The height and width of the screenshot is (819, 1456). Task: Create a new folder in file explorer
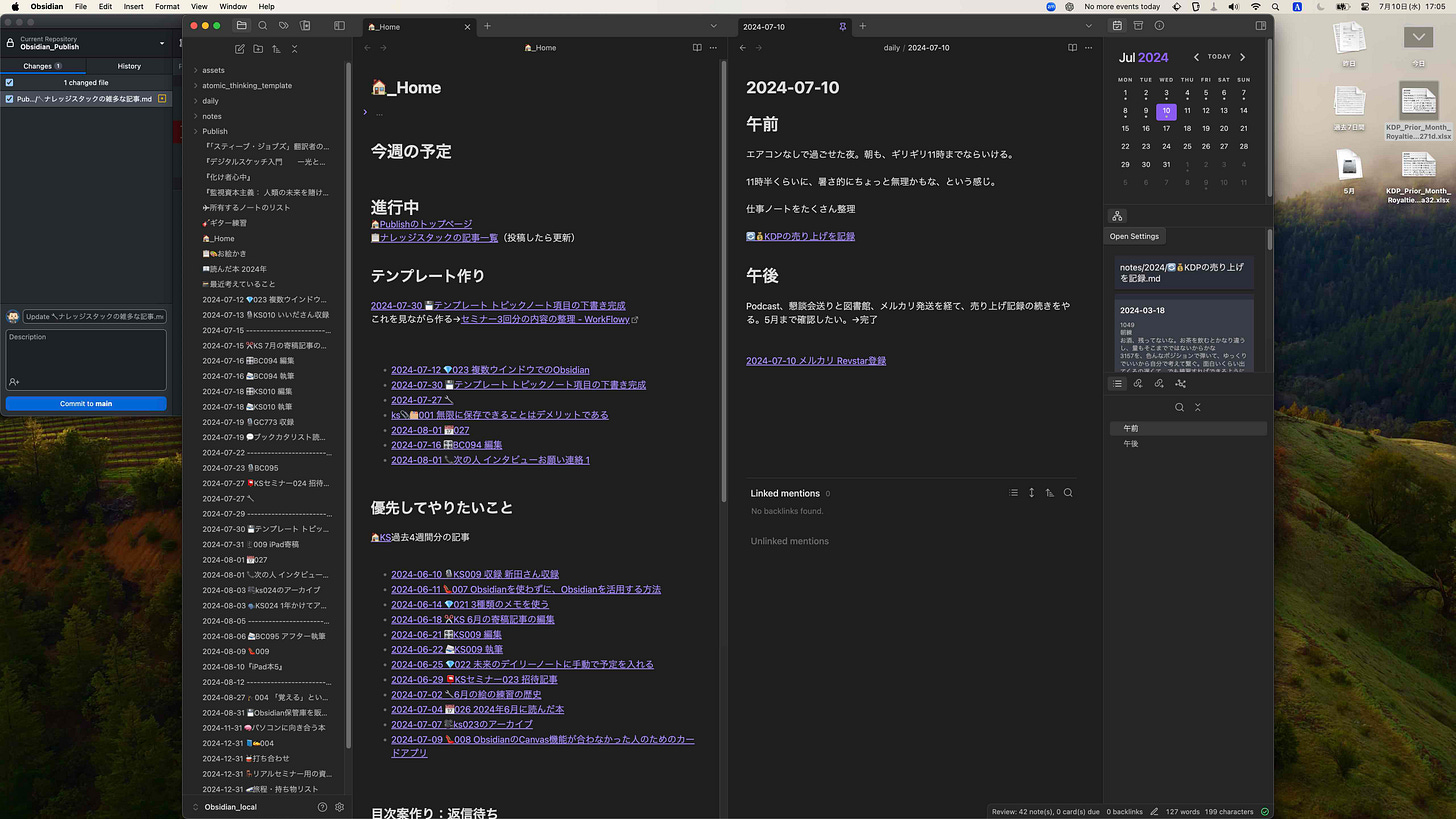pyautogui.click(x=258, y=49)
